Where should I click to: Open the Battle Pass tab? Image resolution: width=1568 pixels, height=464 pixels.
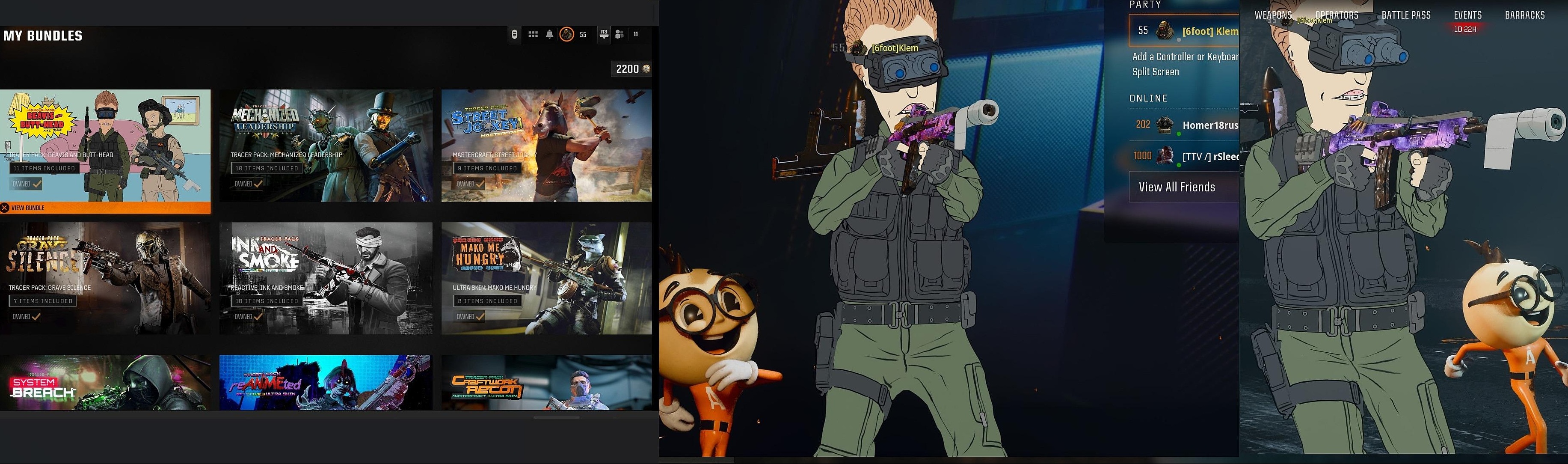point(1406,15)
